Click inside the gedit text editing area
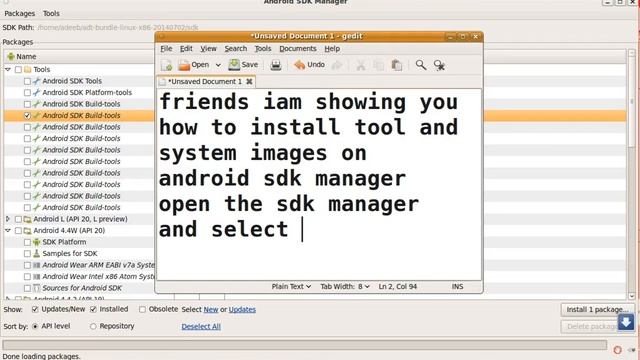 click(319, 184)
